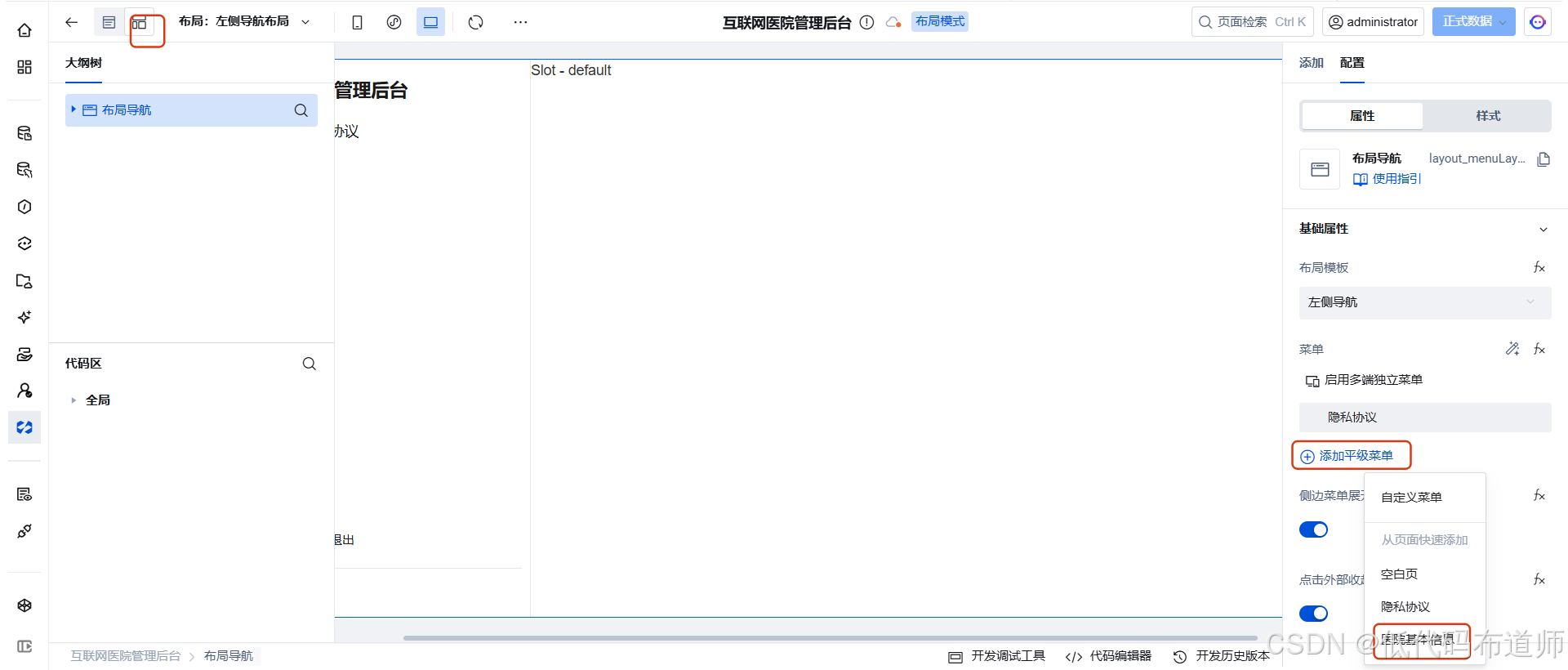Switch to layout design view icon
Image resolution: width=1568 pixels, height=670 pixels.
[x=140, y=23]
